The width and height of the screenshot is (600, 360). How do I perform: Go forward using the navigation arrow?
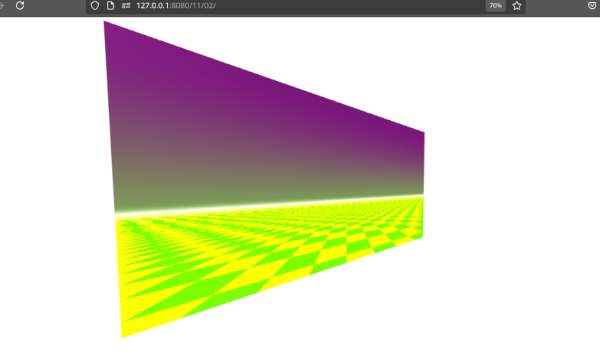pyautogui.click(x=1, y=5)
